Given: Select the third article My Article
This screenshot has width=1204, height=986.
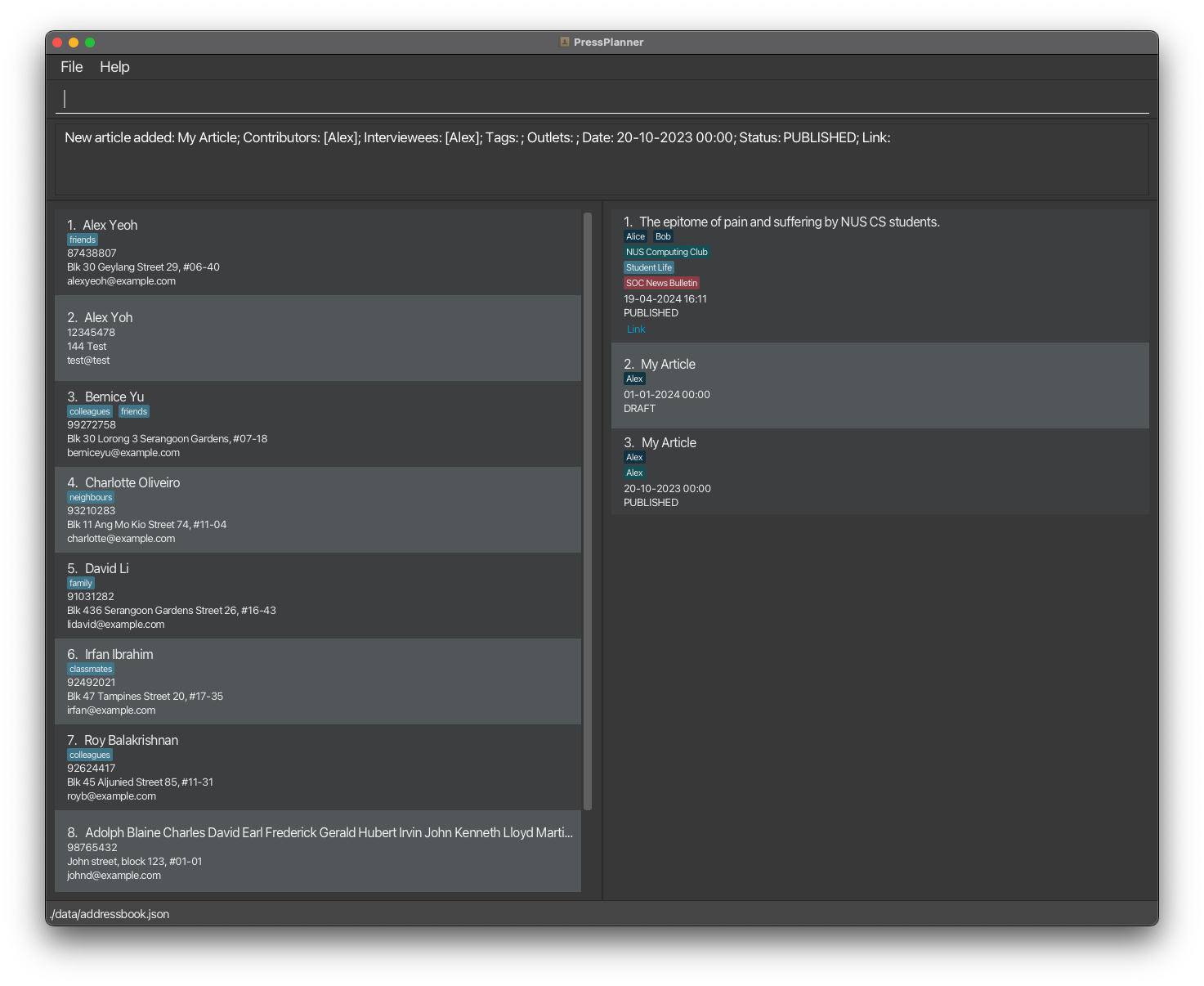Looking at the screenshot, I should coord(880,472).
